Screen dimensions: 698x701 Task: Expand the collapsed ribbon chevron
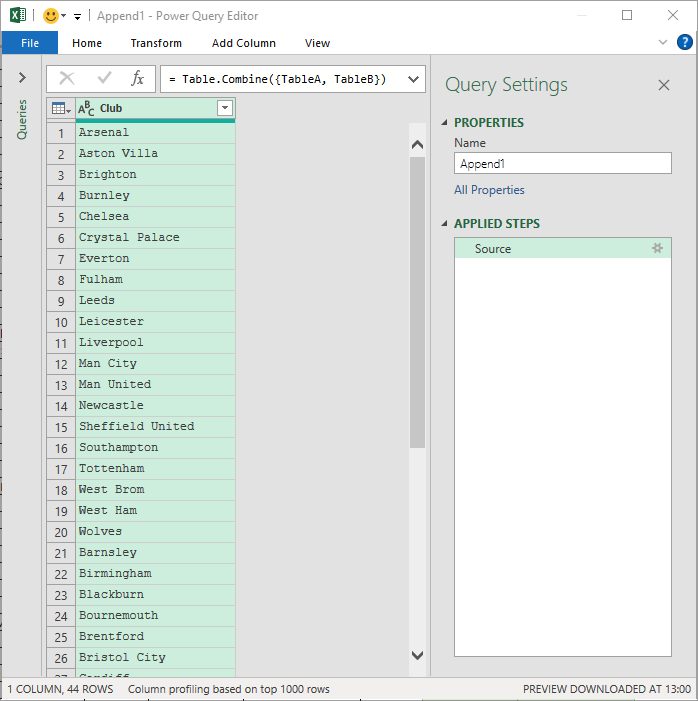[x=663, y=43]
